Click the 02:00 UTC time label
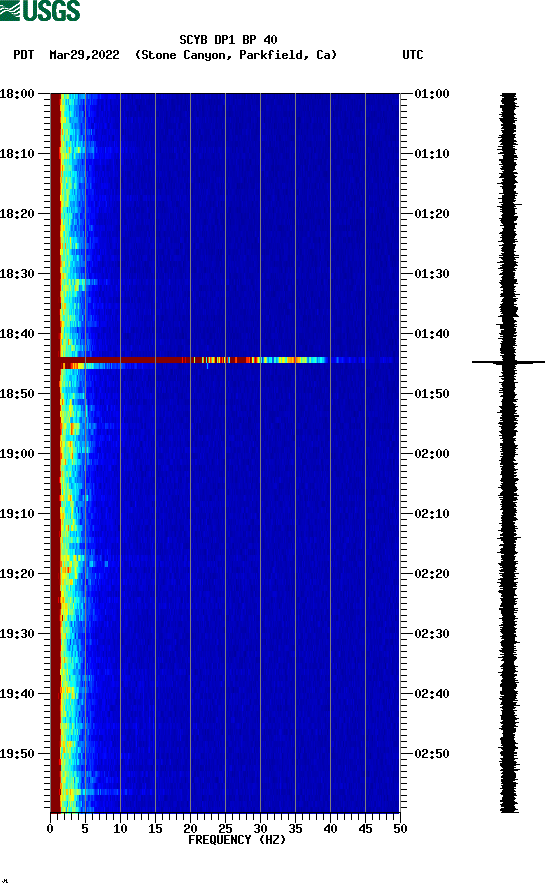Viewport: 552px width, 892px height. (432, 454)
